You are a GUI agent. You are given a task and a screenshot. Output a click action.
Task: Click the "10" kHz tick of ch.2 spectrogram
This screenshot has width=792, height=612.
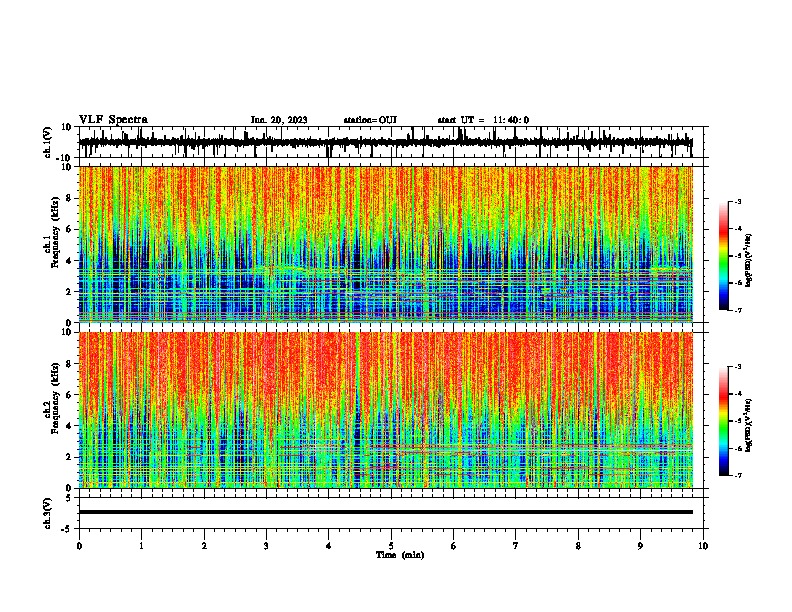(67, 332)
